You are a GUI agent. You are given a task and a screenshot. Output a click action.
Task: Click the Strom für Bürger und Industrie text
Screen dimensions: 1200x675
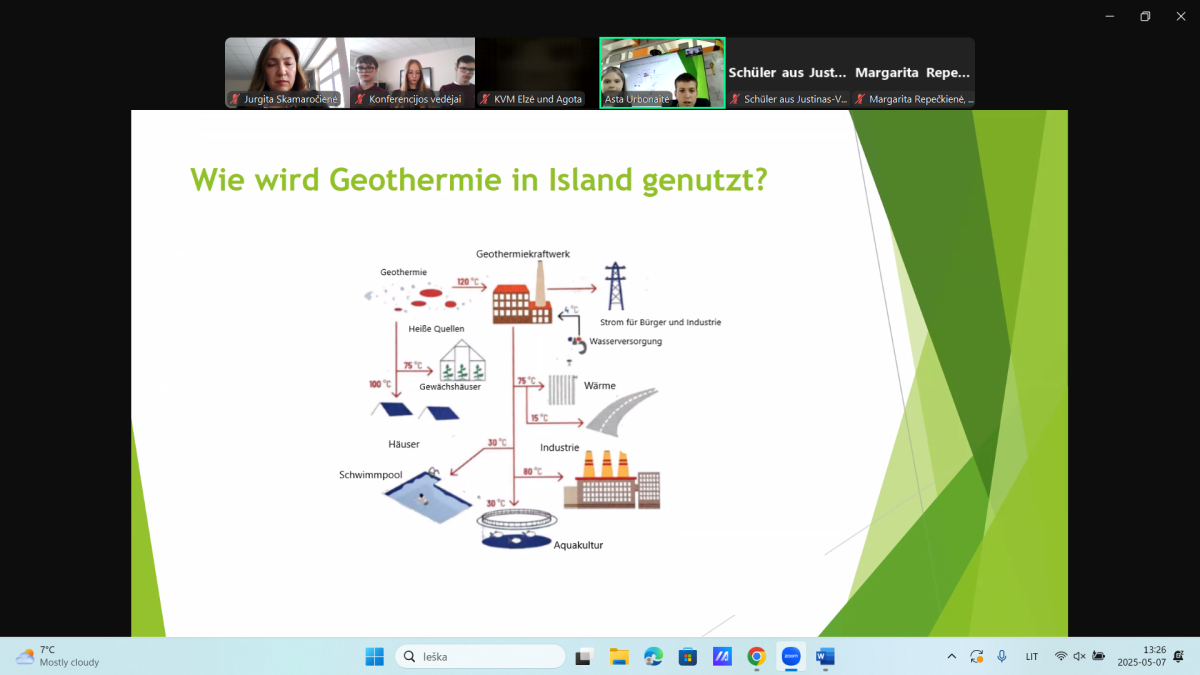[x=660, y=322]
